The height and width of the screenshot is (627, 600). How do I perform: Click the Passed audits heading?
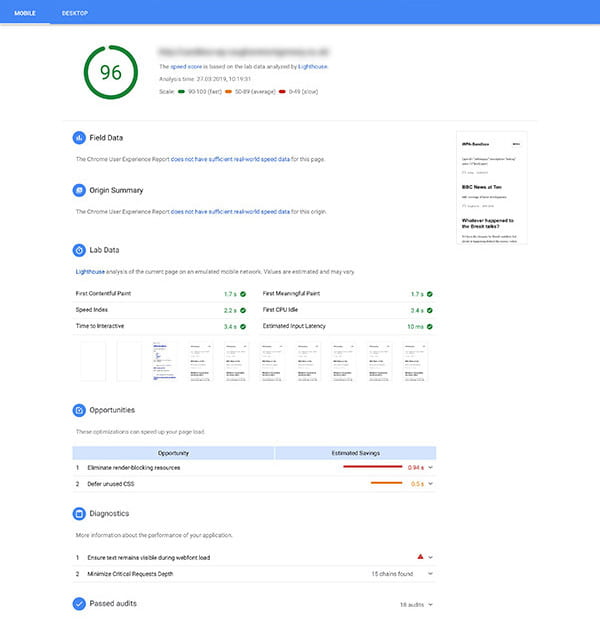point(113,603)
